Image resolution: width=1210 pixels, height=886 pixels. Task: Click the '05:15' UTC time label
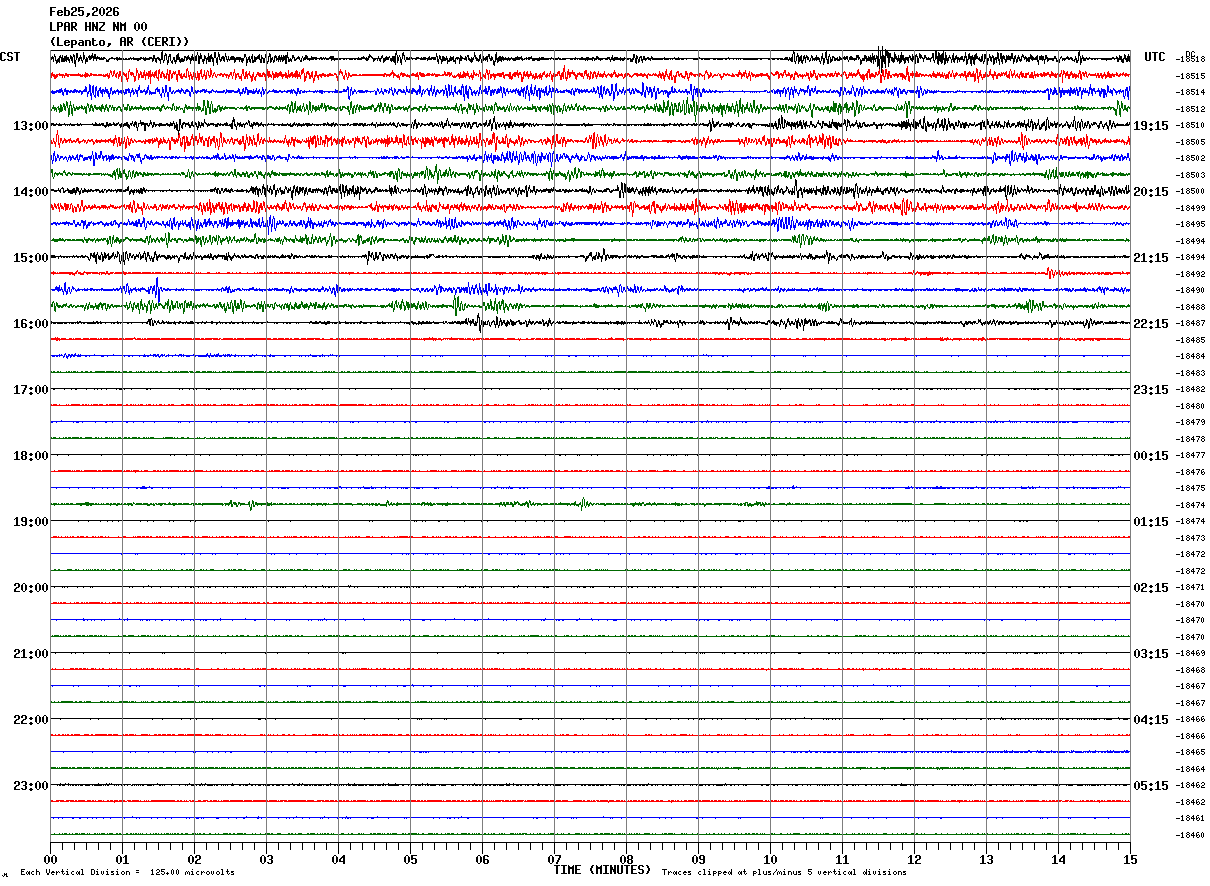(1151, 786)
